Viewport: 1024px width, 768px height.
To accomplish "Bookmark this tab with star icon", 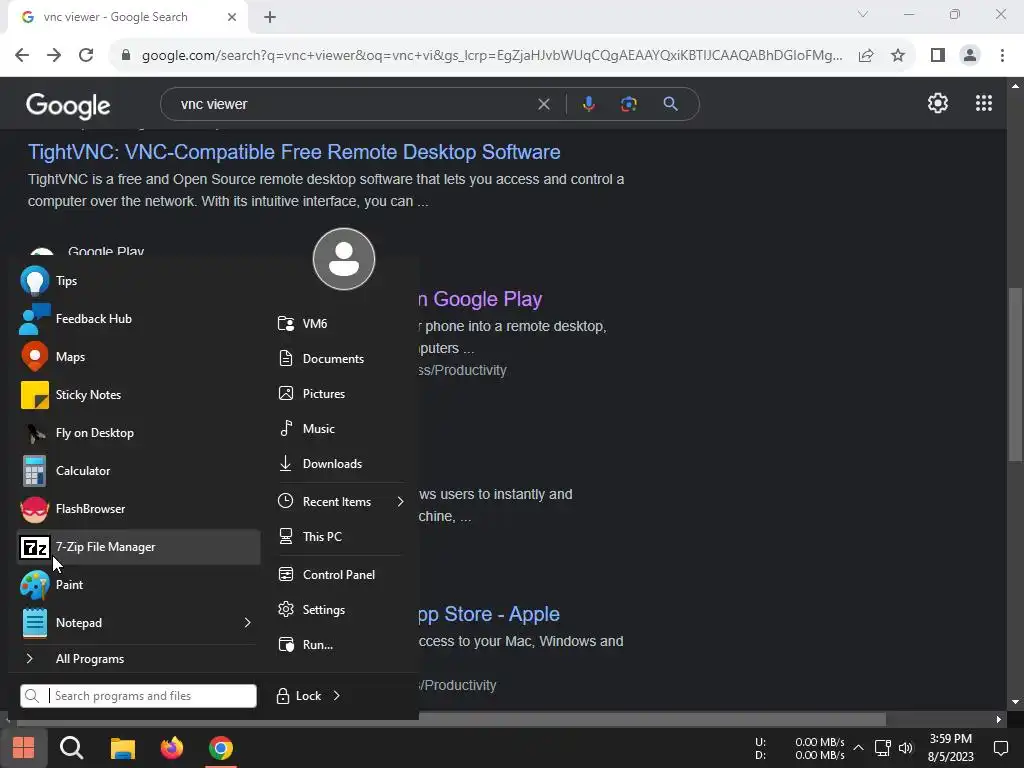I will tap(898, 56).
